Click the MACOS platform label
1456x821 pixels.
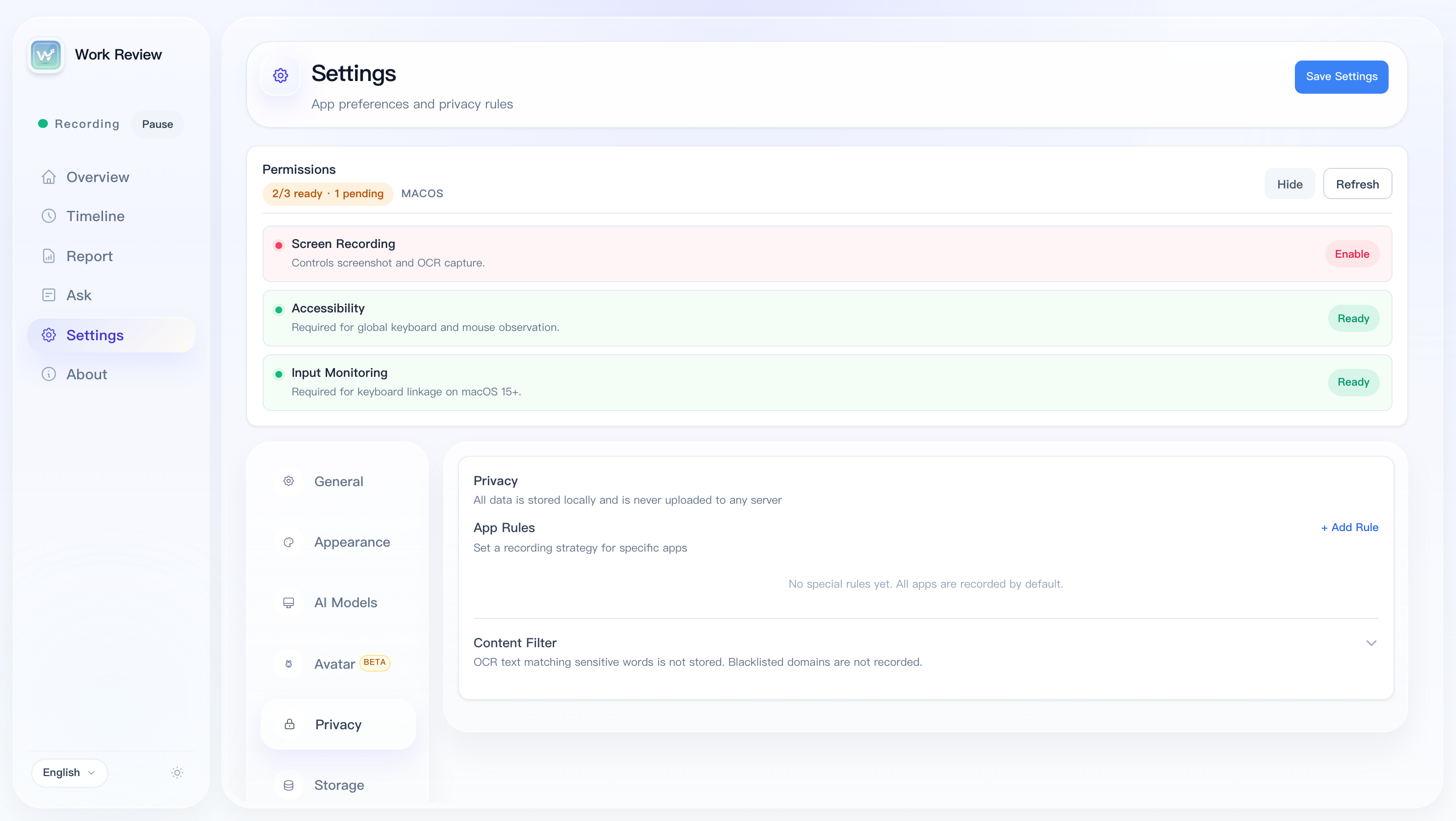[x=422, y=193]
